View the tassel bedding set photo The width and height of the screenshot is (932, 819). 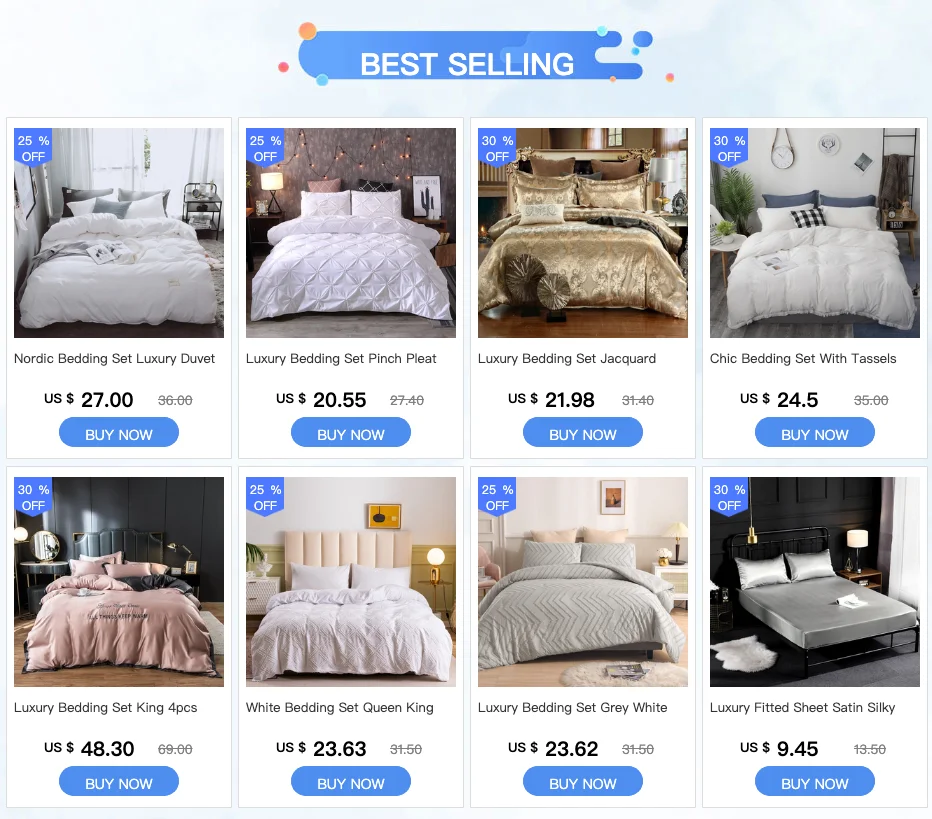tap(814, 233)
